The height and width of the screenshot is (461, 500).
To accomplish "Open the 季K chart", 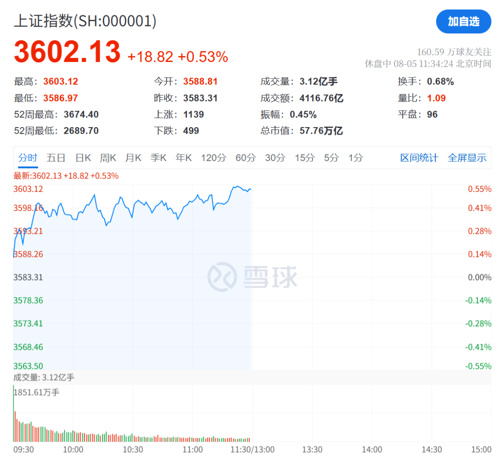I will point(158,158).
